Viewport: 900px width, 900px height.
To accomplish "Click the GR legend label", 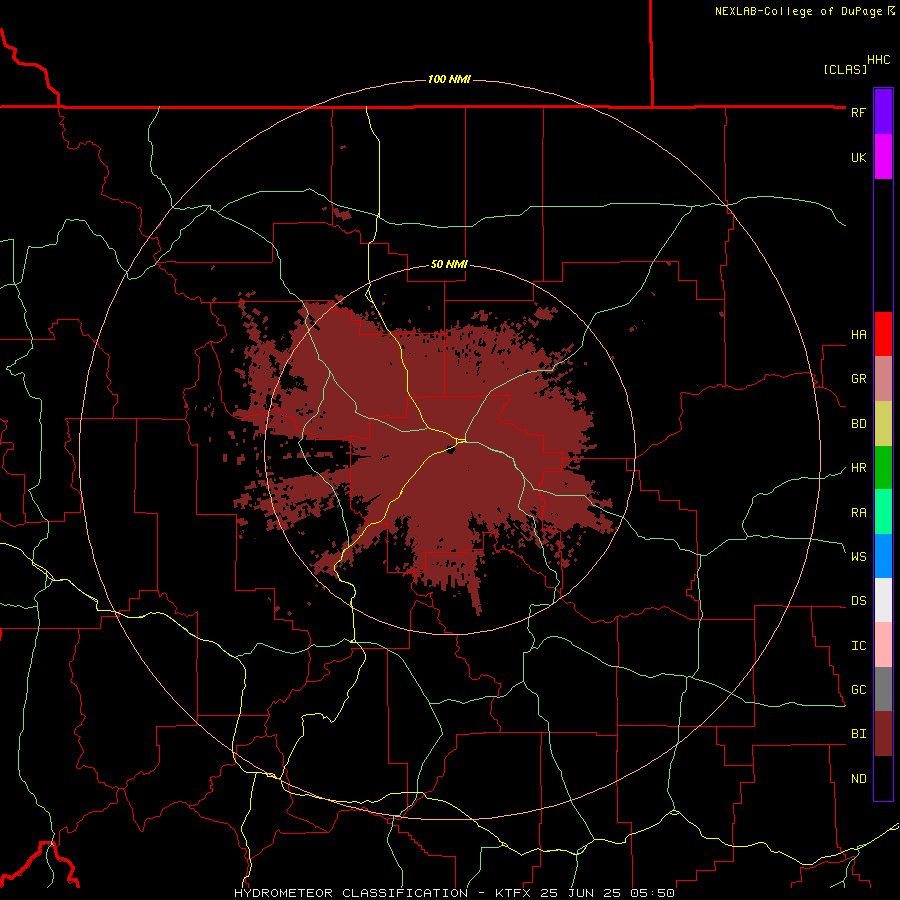I will [x=858, y=379].
